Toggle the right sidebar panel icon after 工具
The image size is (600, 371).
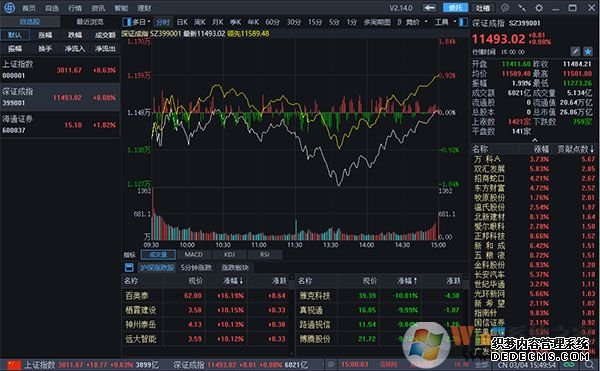463,22
